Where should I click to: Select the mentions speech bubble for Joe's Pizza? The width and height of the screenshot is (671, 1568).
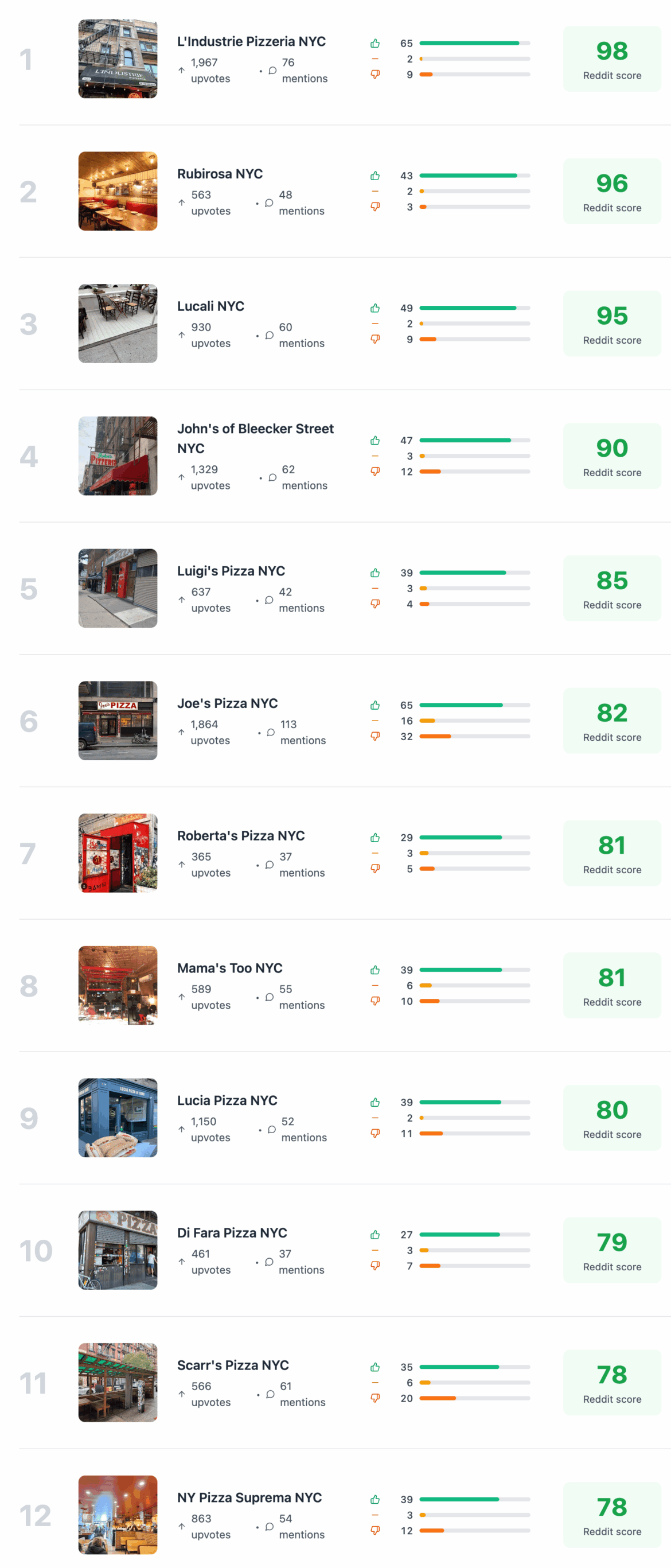pyautogui.click(x=271, y=732)
